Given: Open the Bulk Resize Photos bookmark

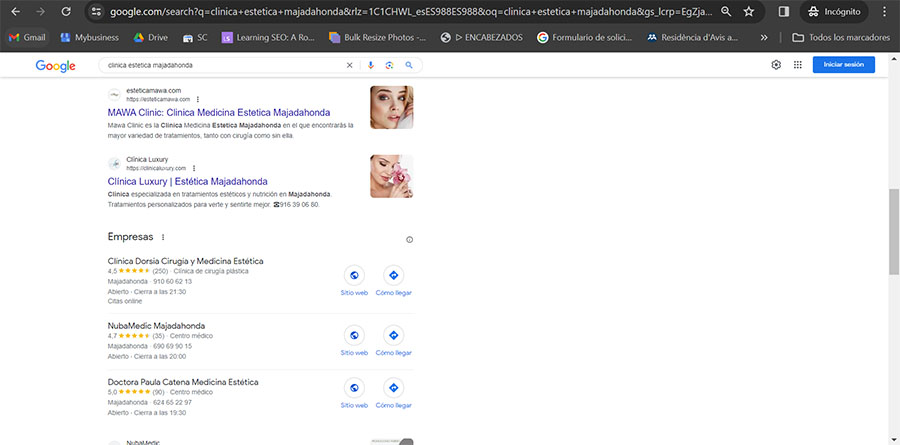Looking at the screenshot, I should (378, 37).
